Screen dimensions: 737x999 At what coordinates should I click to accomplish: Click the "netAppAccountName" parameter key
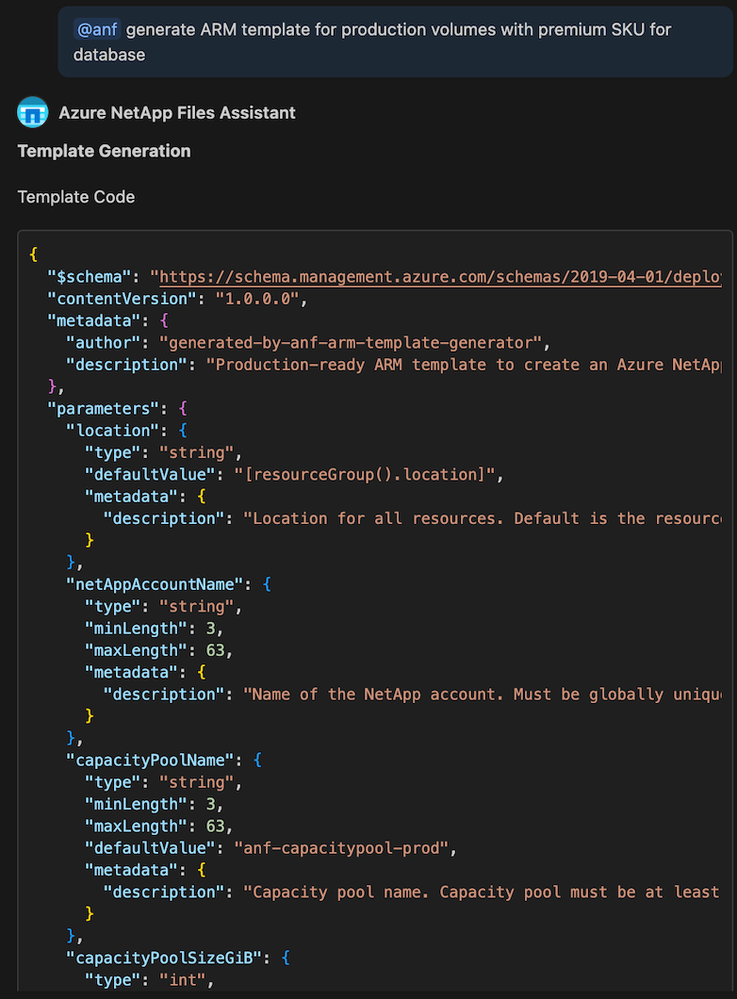154,585
